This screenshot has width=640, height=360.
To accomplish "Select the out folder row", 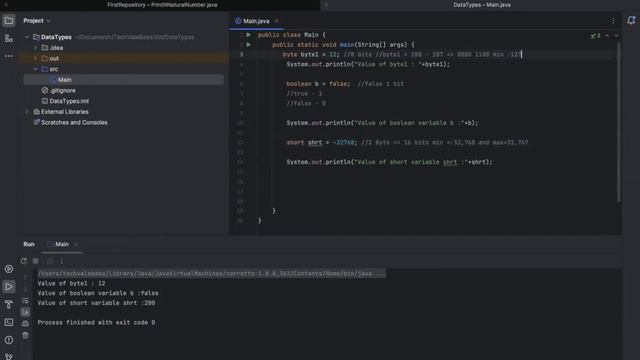I will (x=124, y=58).
